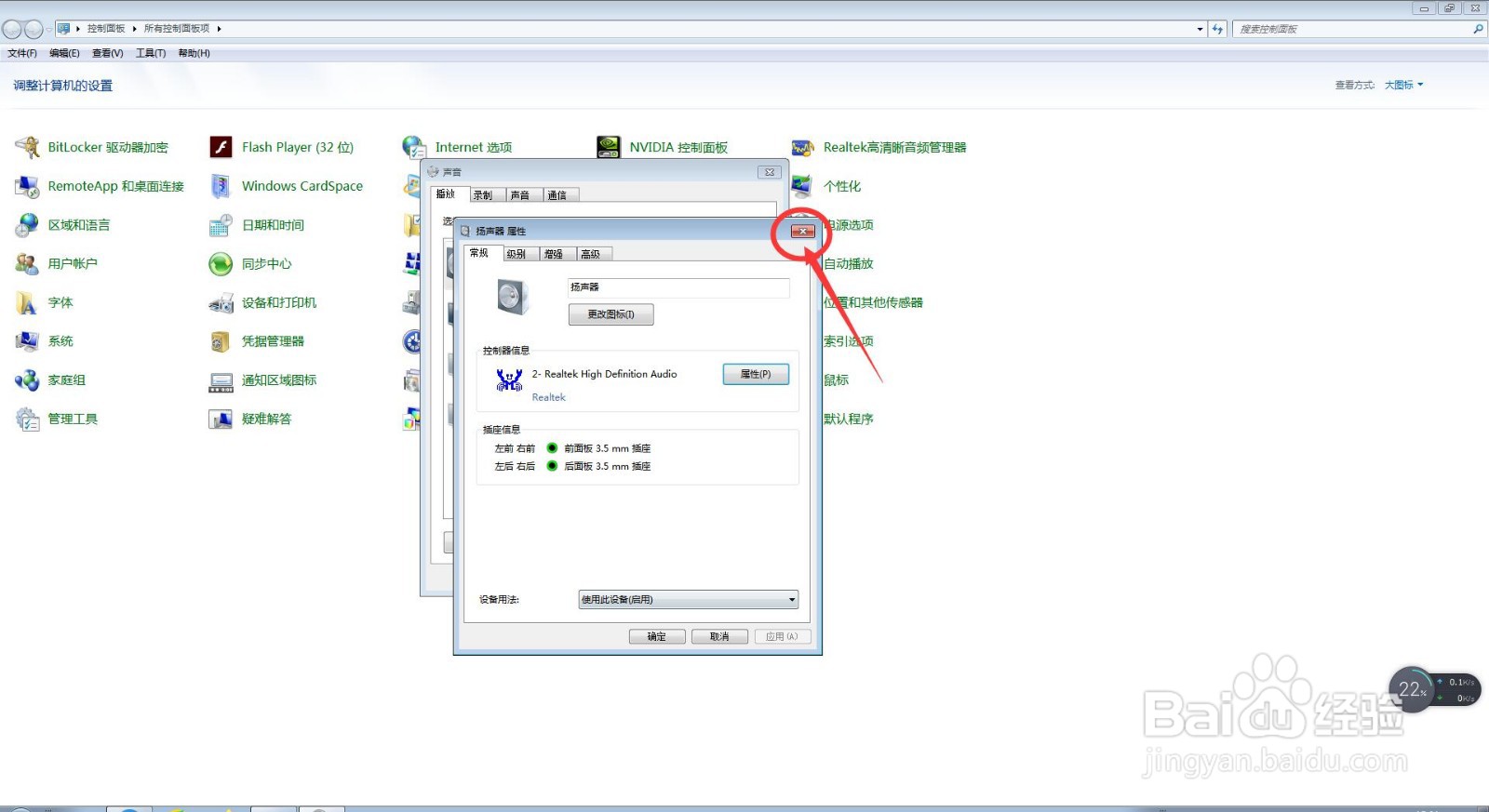1489x812 pixels.
Task: Open the RemoteApp 和桌面连接 icon
Action: [x=27, y=186]
